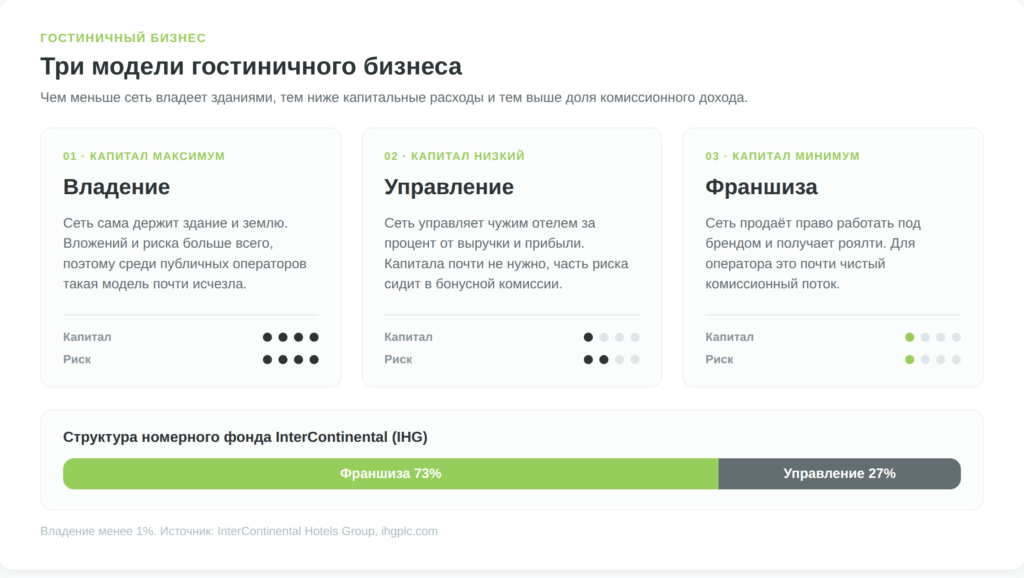Click 'Структура номерного фонда InterContinental (IHG)' heading
This screenshot has width=1024, height=578.
pyautogui.click(x=245, y=437)
